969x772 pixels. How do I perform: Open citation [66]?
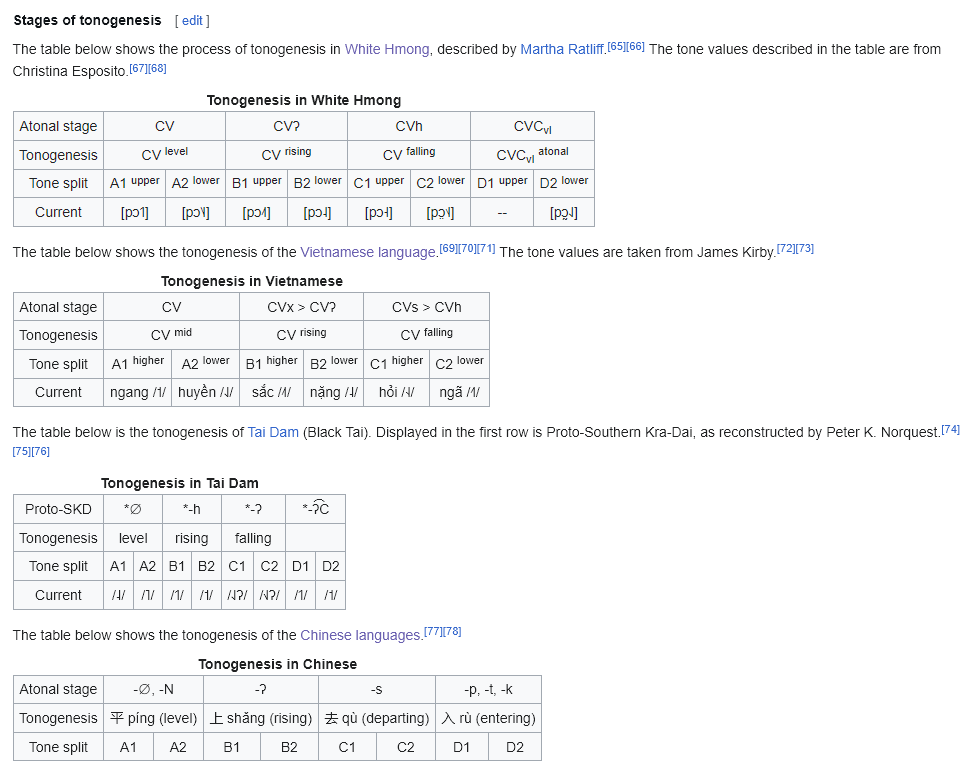[x=635, y=46]
